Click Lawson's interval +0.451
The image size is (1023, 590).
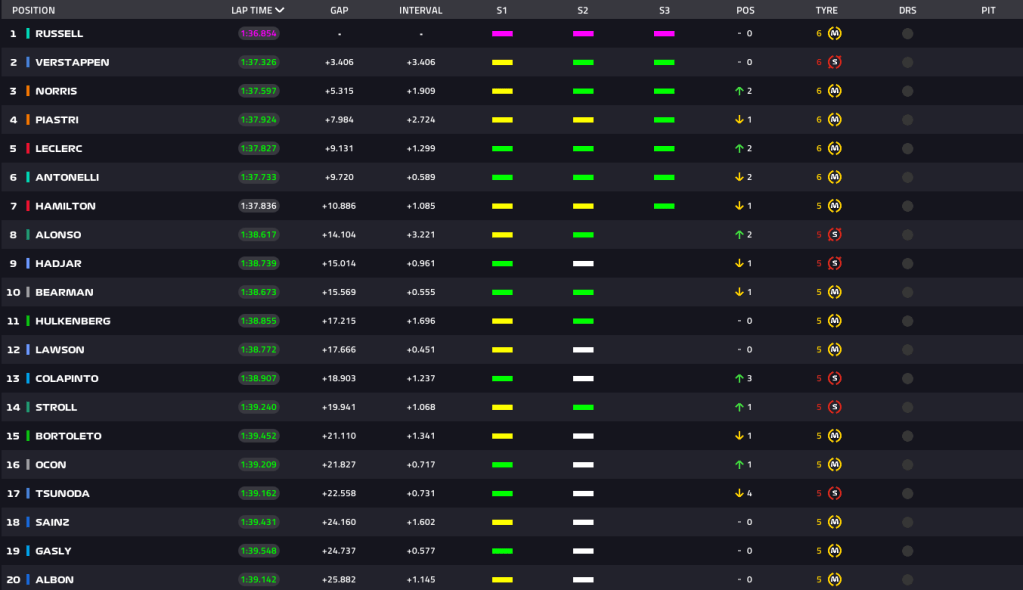point(421,349)
